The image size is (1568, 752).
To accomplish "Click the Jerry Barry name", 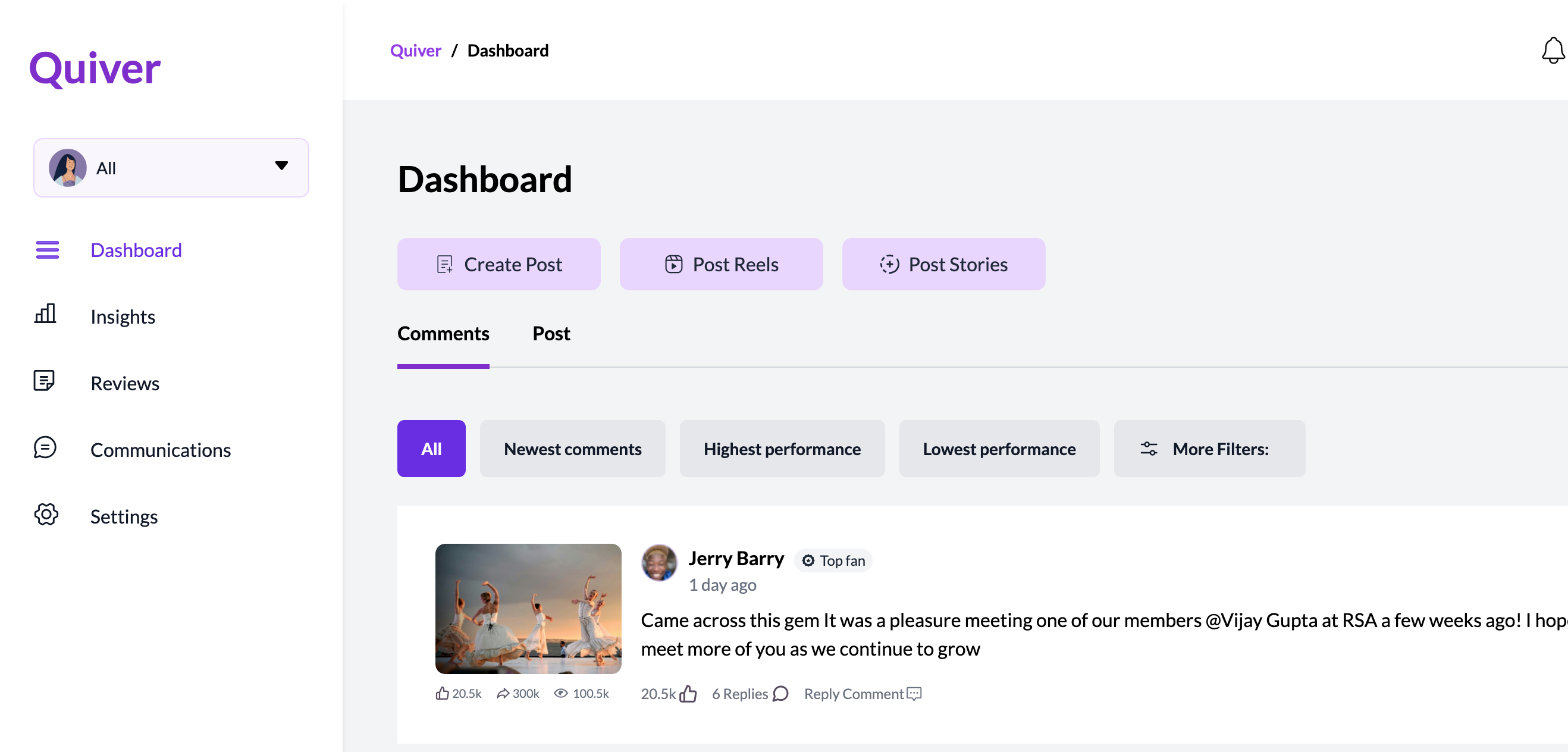I will pos(736,558).
